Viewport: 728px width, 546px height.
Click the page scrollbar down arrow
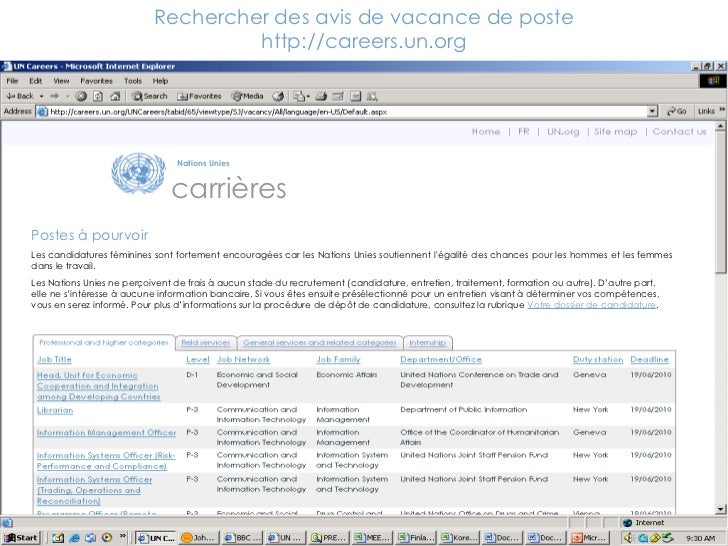(x=721, y=509)
